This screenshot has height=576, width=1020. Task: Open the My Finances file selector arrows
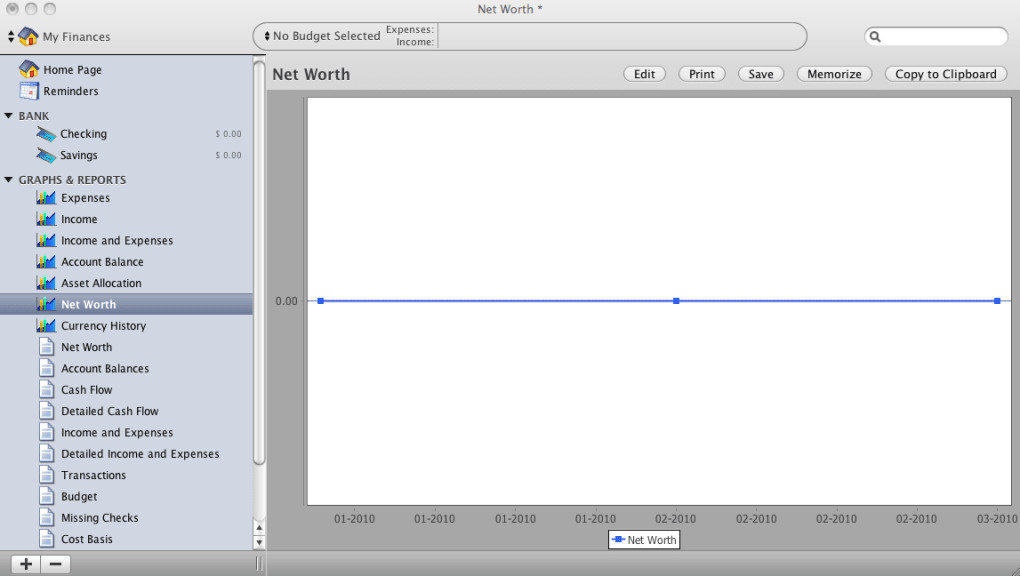10,36
